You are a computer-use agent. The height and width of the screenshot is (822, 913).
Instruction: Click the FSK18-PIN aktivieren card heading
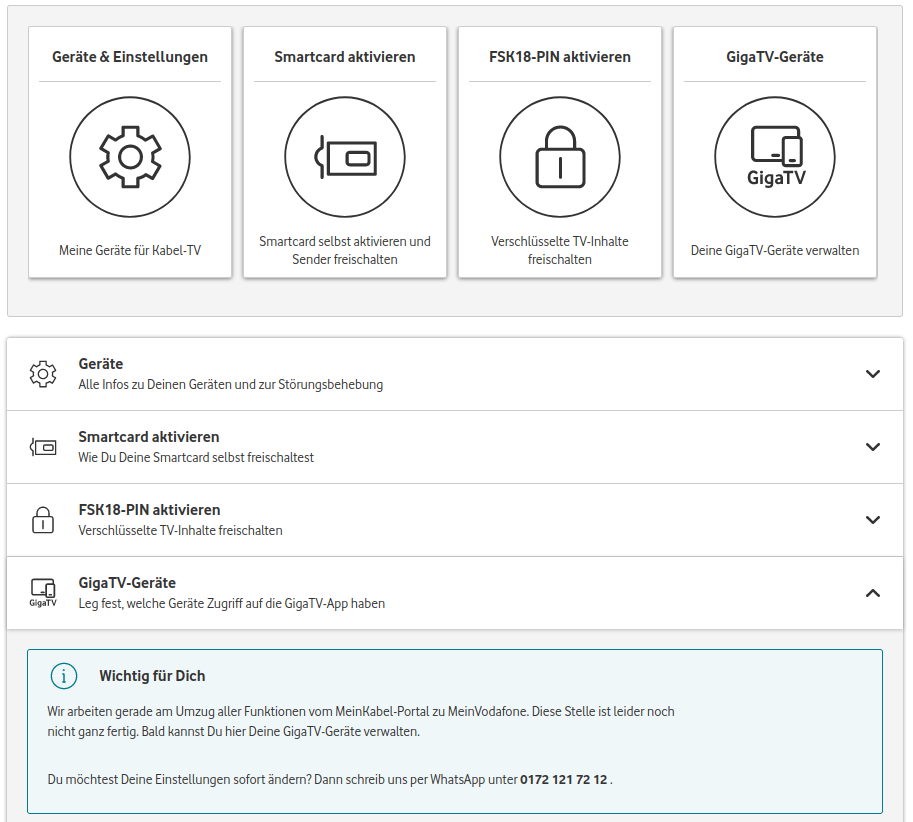point(559,57)
